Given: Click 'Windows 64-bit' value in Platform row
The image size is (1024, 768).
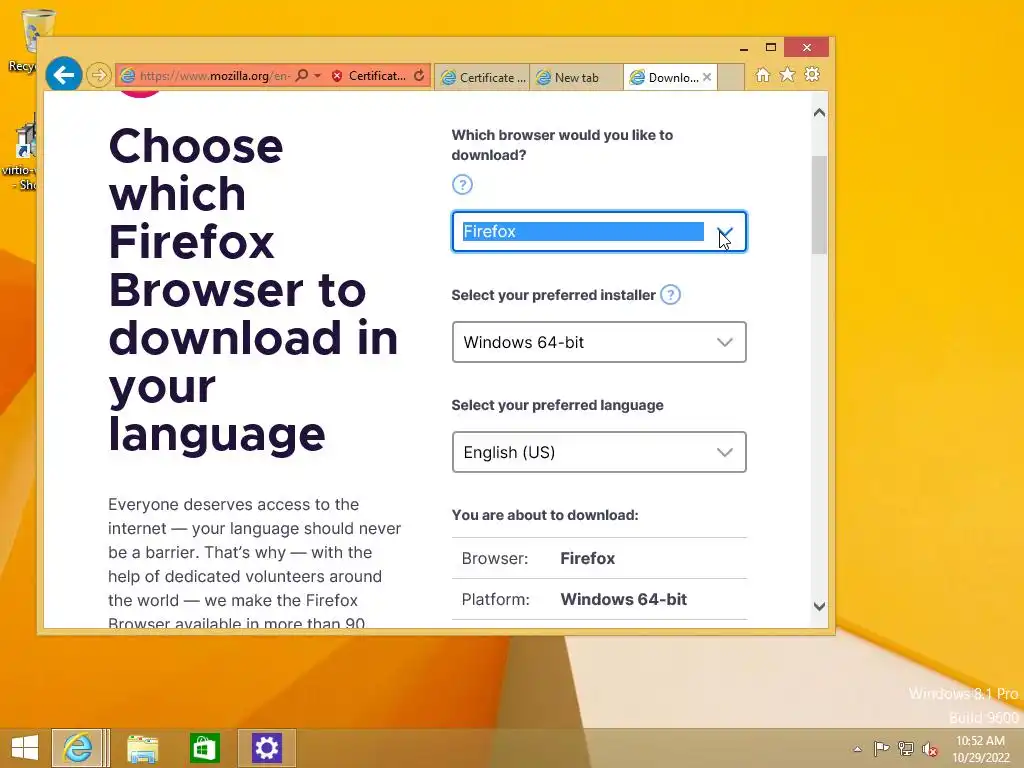Looking at the screenshot, I should 624,600.
